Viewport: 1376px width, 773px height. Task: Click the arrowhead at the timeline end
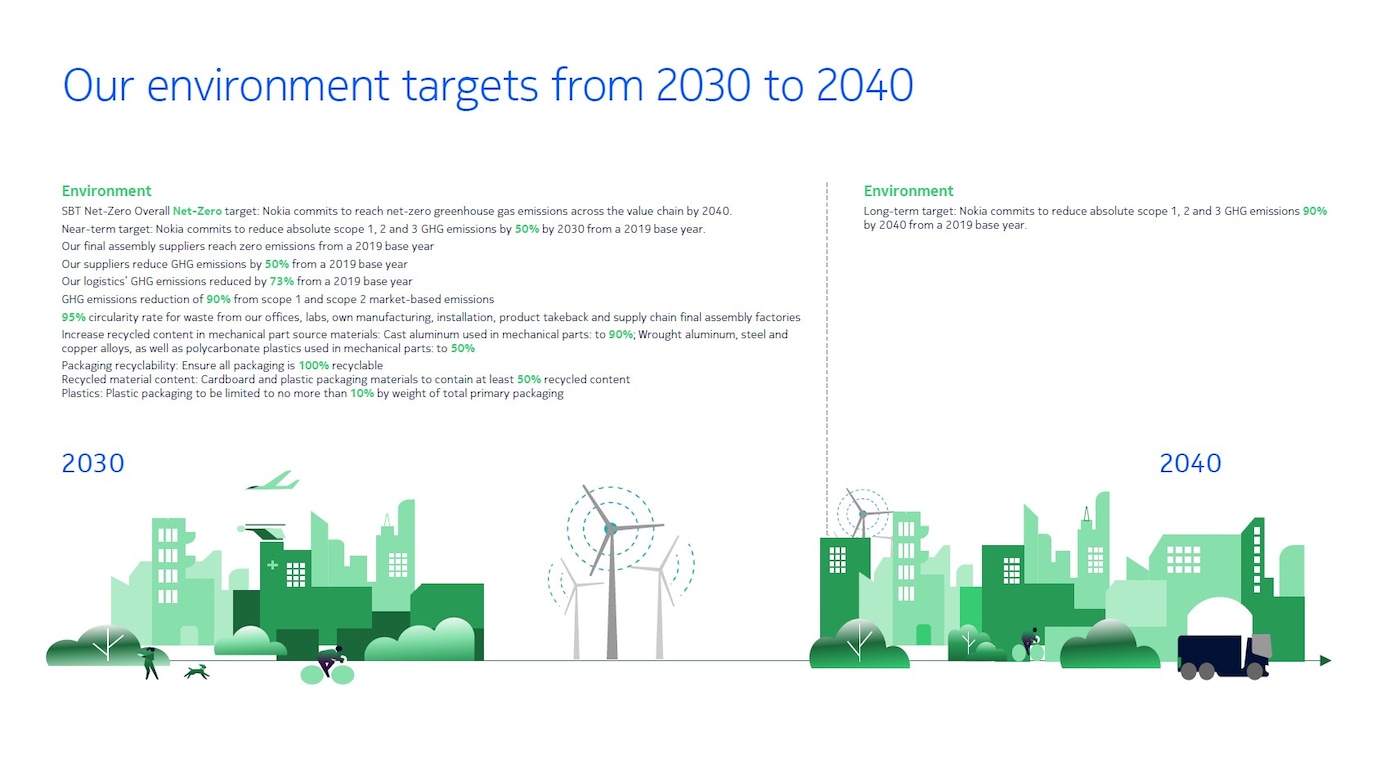[1325, 659]
